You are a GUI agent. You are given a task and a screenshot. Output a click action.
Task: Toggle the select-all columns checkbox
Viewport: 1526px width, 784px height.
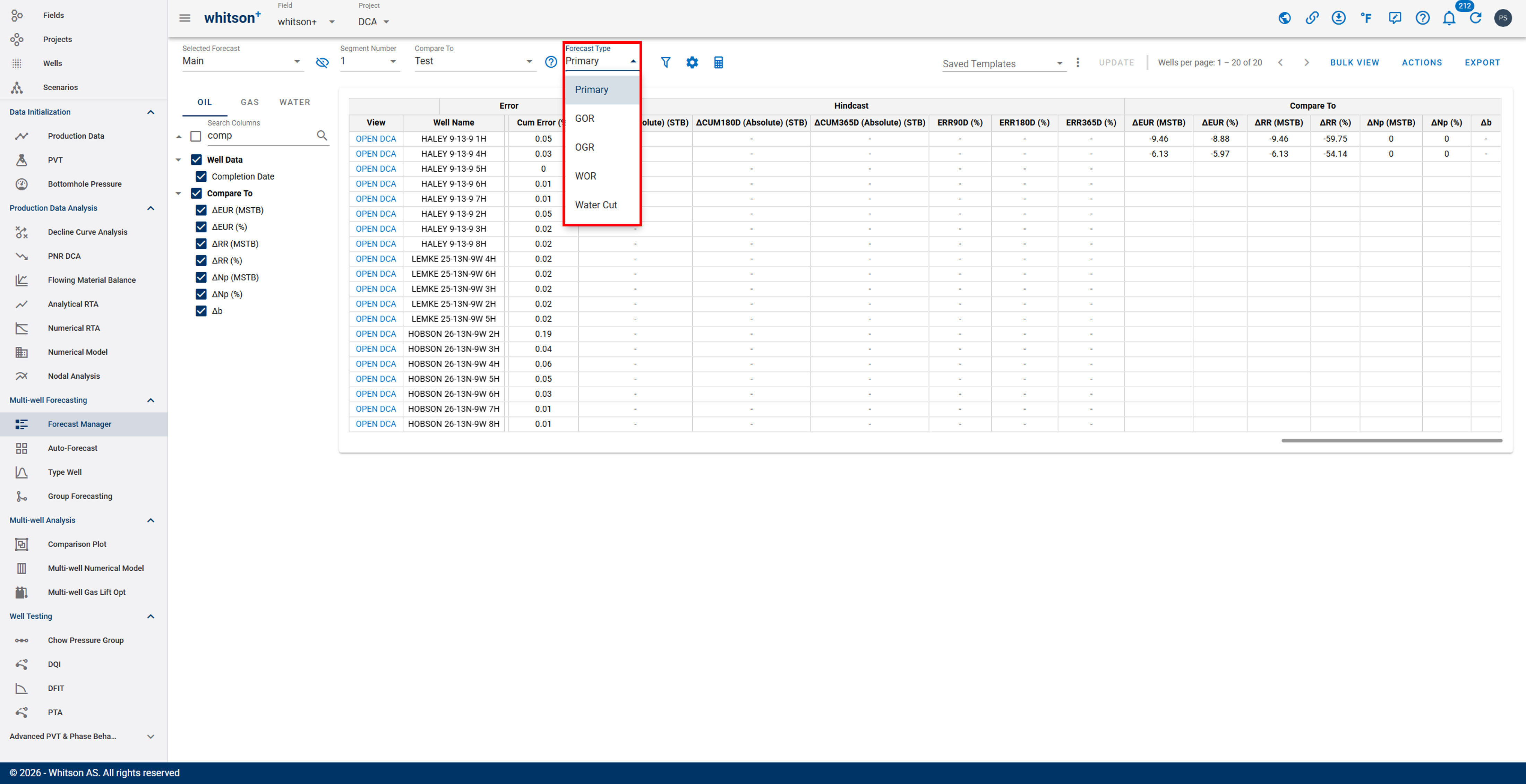tap(196, 136)
